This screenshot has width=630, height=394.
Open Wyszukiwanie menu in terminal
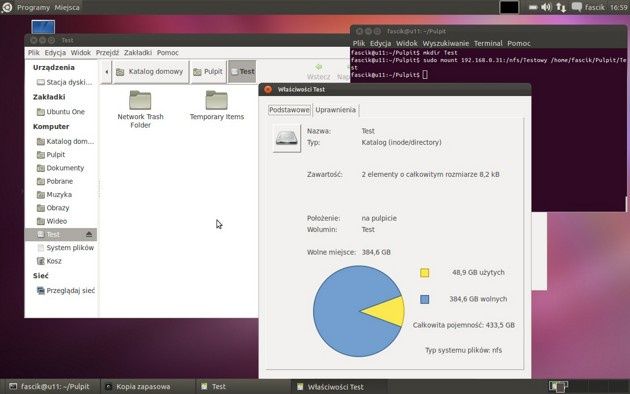point(446,43)
